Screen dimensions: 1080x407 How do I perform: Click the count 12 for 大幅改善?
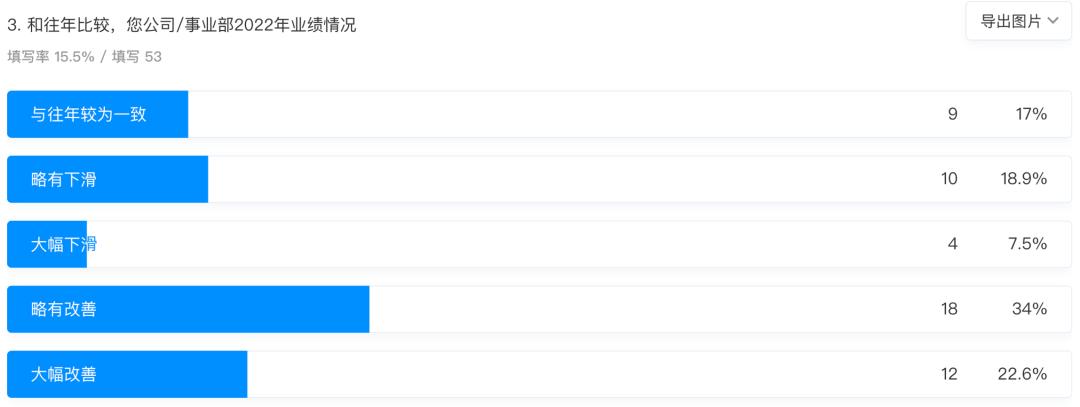click(x=948, y=374)
